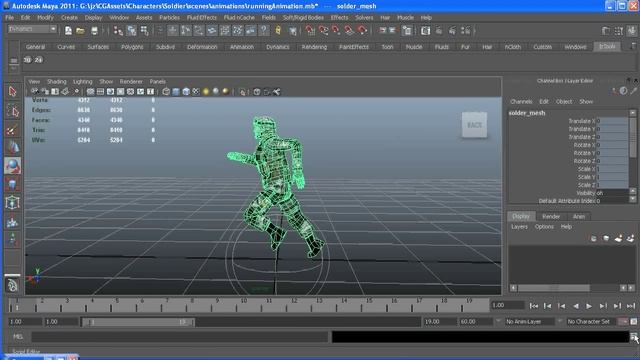640x360 pixels.
Task: Click the create new layer icon
Action: pos(618,238)
